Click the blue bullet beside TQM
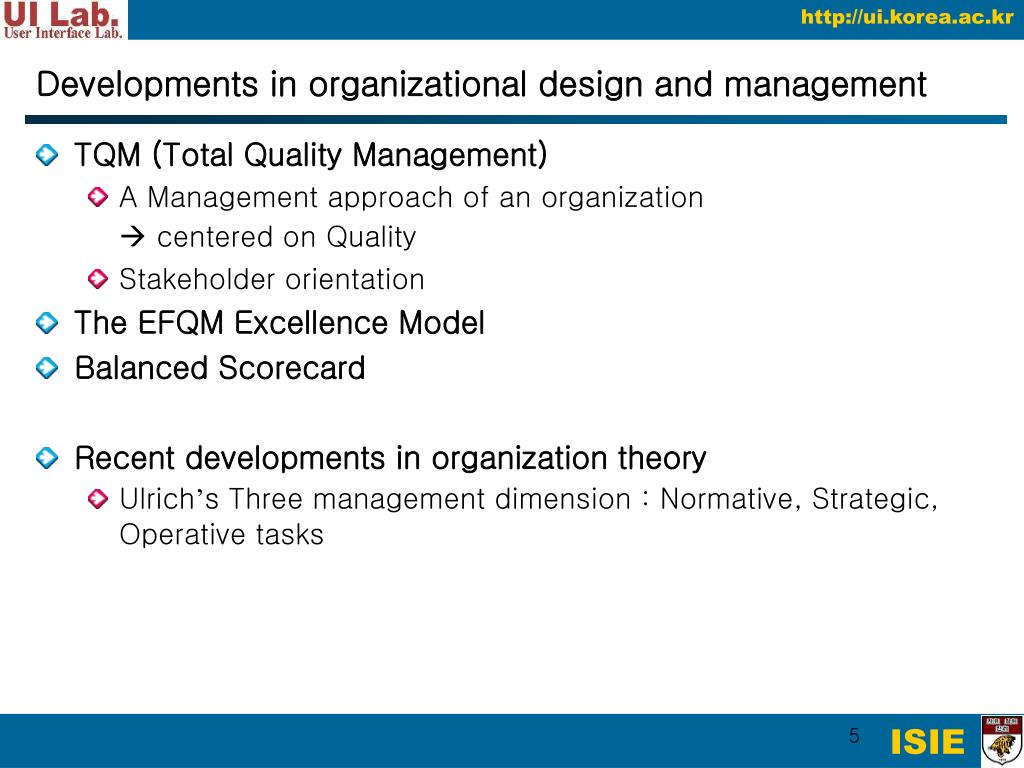The image size is (1024, 768). point(47,155)
